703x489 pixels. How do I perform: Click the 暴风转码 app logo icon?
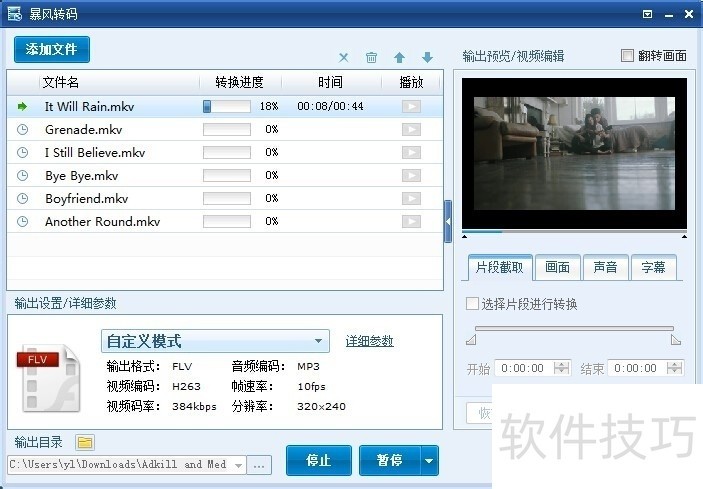(x=14, y=14)
